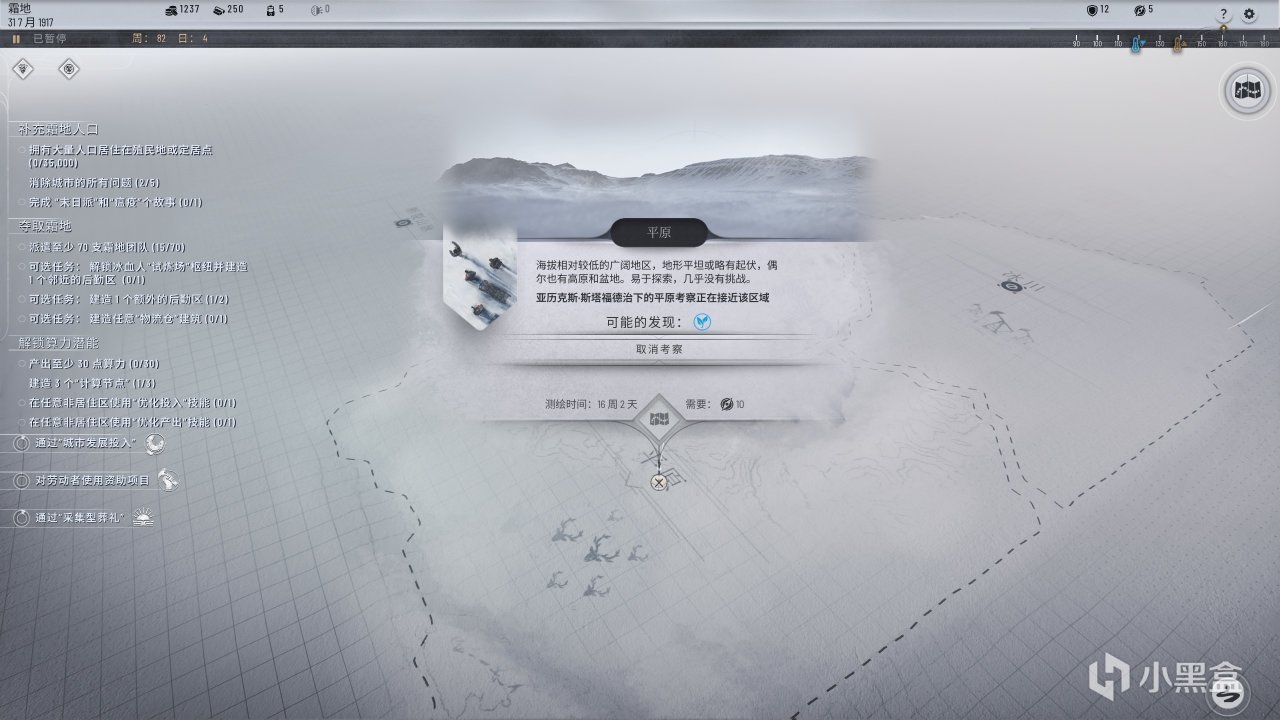1280x720 pixels.
Task: Click the day counter 日: 4
Action: [x=193, y=39]
